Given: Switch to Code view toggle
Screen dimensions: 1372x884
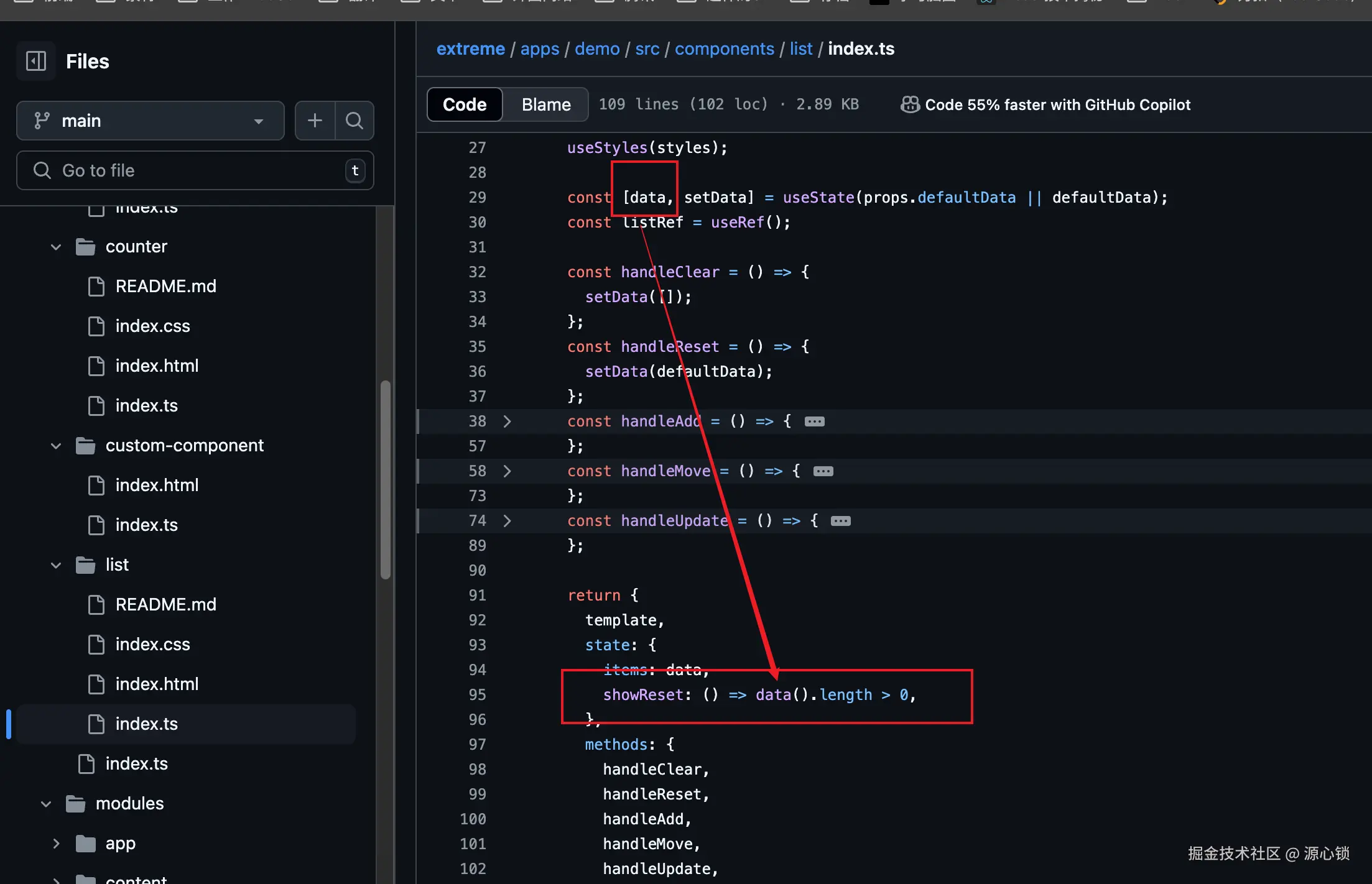Looking at the screenshot, I should coord(465,104).
